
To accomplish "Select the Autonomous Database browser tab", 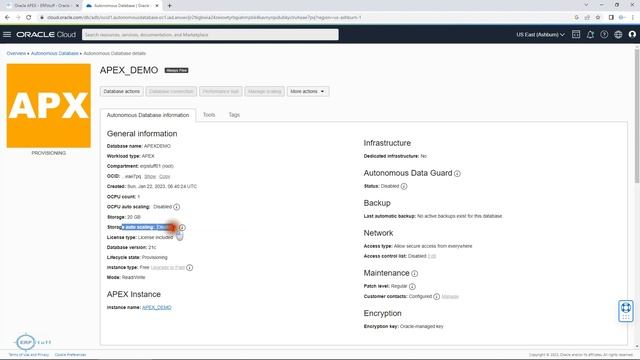I will [121, 6].
